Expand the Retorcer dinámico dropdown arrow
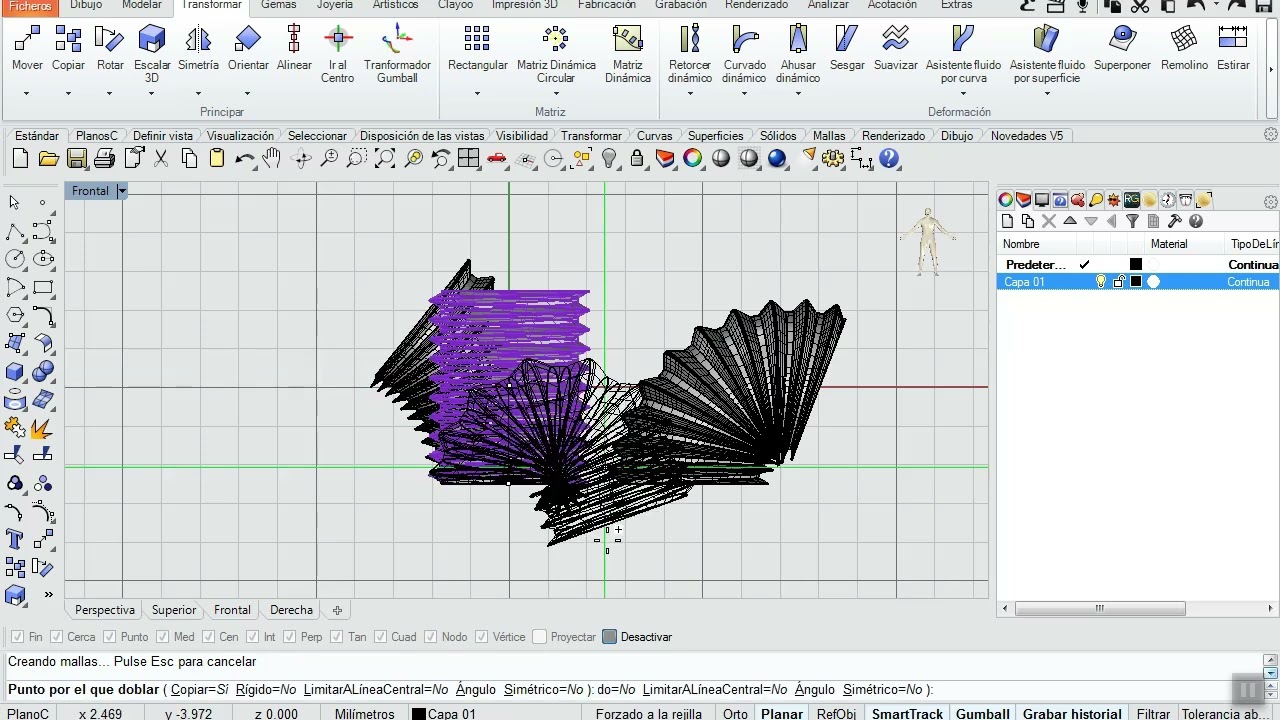 [x=690, y=94]
